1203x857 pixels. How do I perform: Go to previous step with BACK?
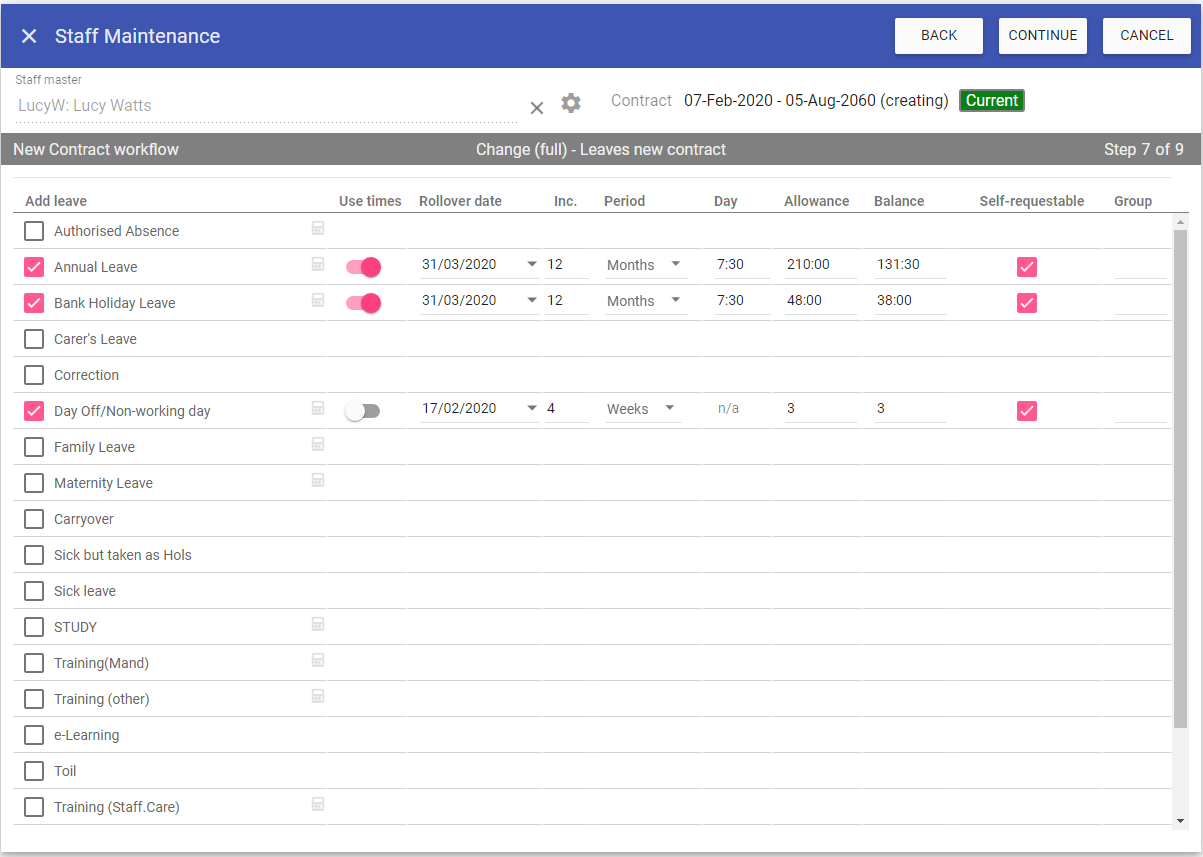coord(938,35)
